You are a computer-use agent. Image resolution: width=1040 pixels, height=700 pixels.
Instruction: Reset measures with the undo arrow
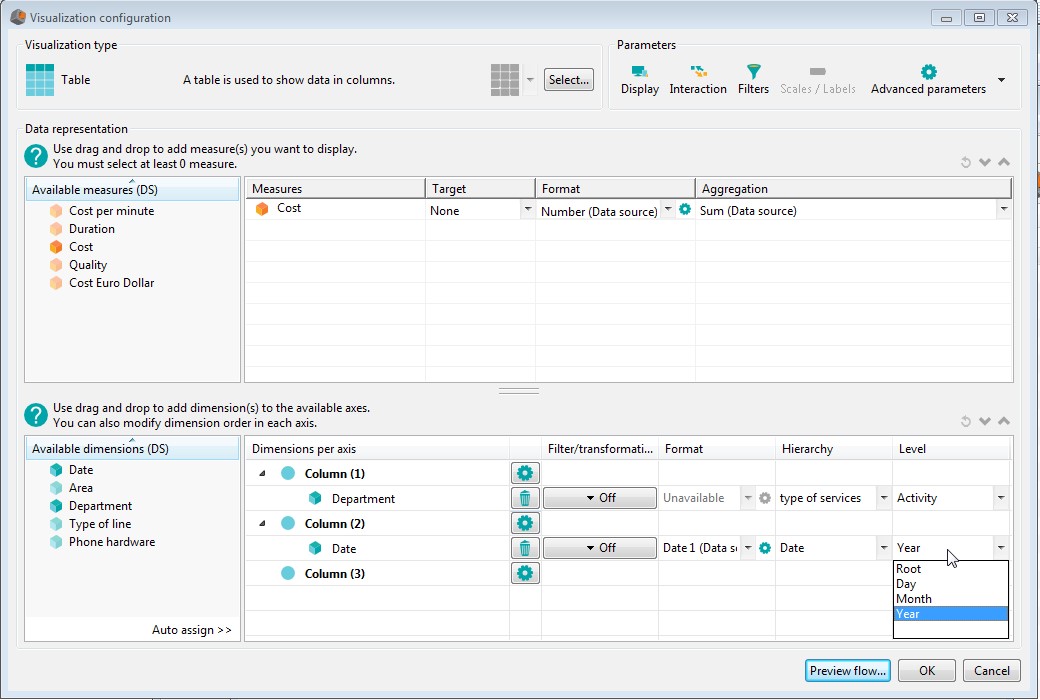pos(966,162)
